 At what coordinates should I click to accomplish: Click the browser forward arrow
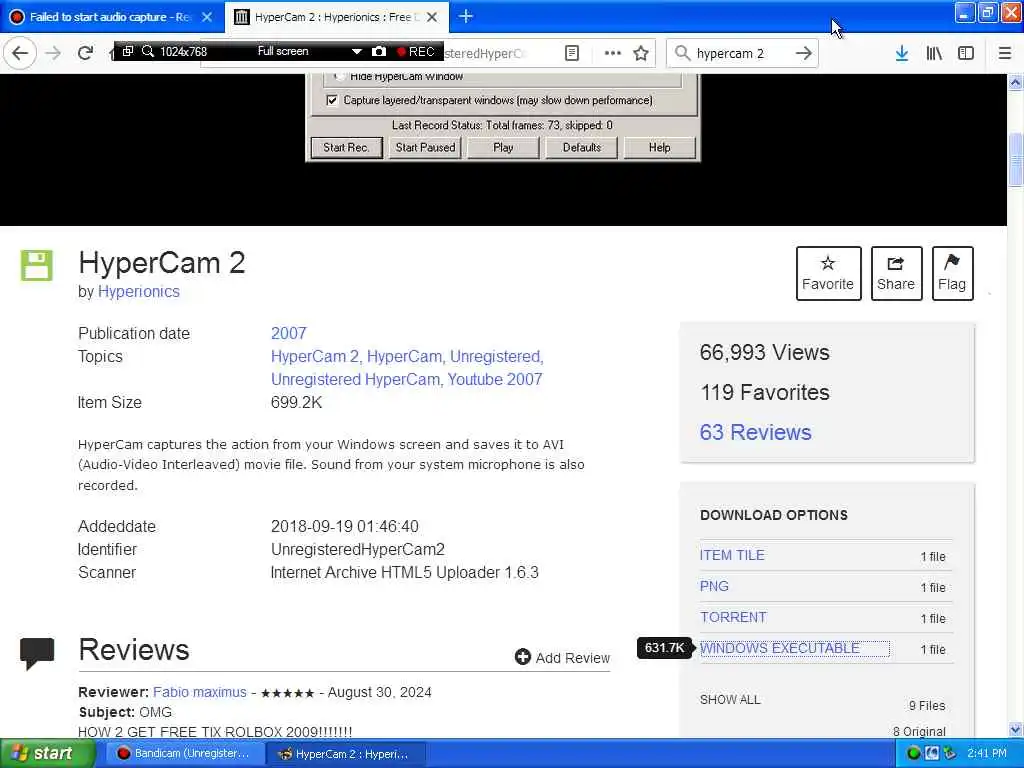click(x=54, y=53)
